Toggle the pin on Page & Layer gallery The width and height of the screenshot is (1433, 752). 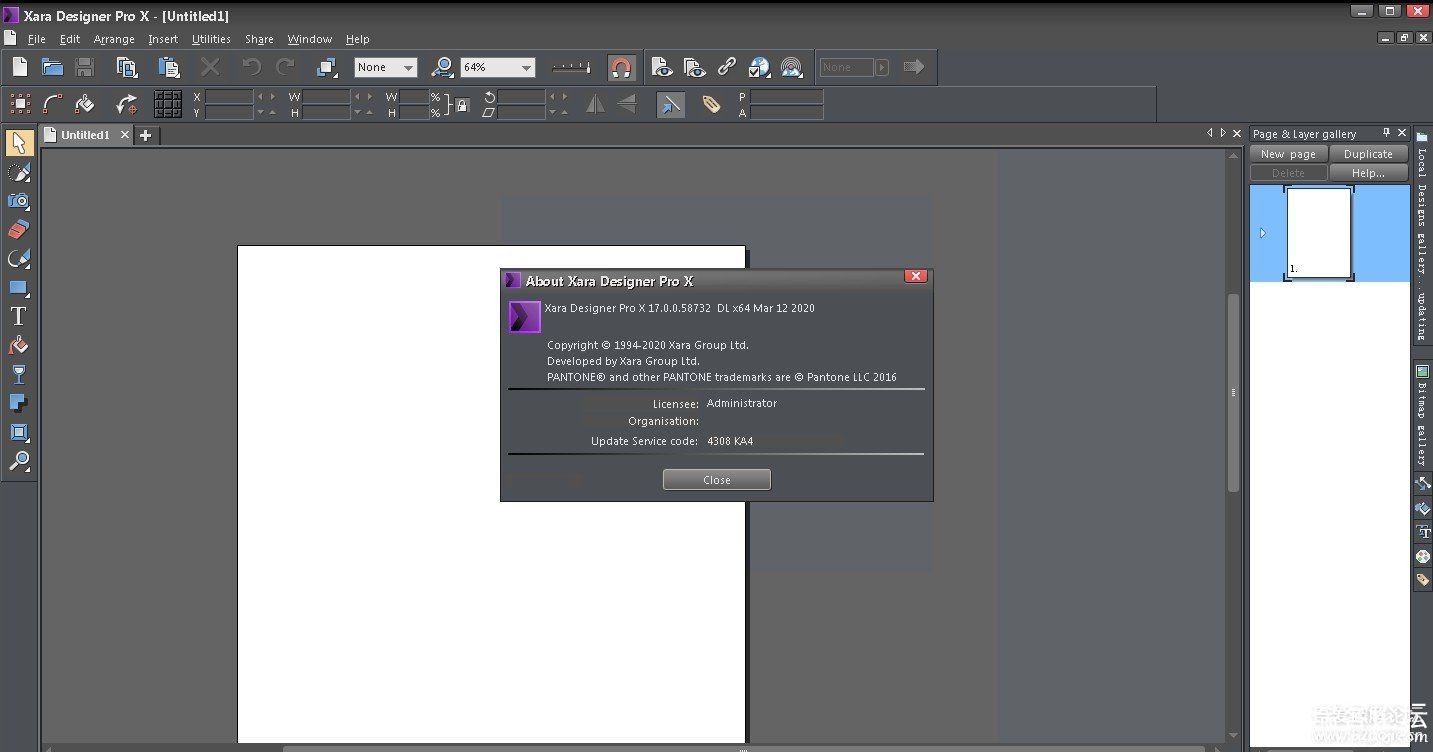1386,133
